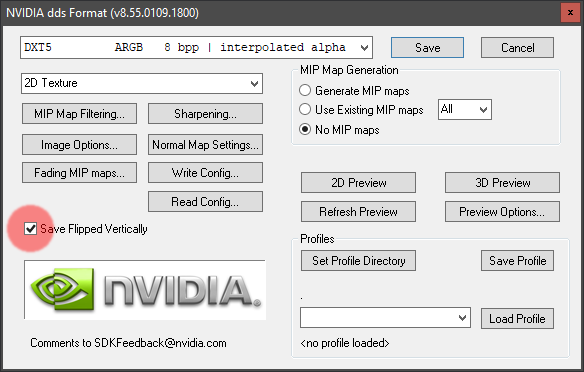Click the NVIDIA logo banner

click(x=145, y=290)
